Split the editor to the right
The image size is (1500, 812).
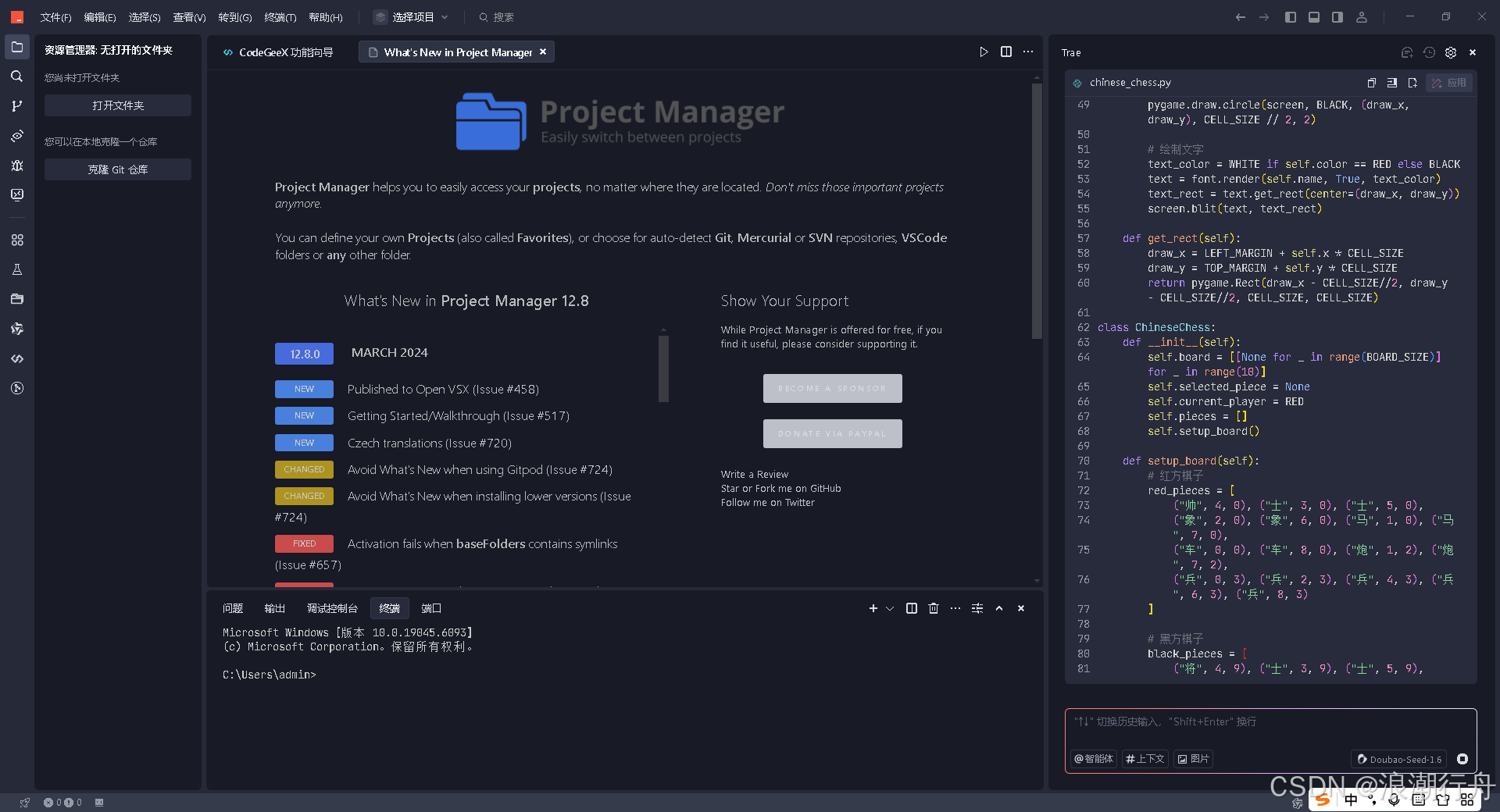coord(1006,52)
